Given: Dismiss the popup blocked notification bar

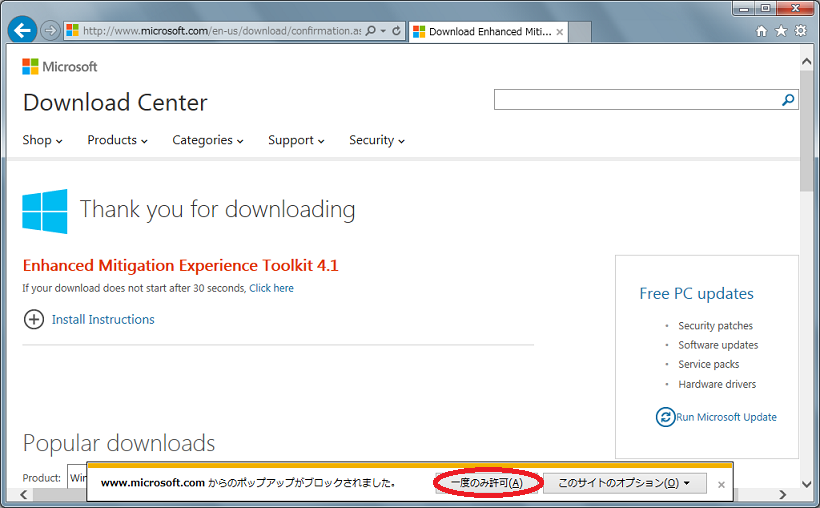Looking at the screenshot, I should pyautogui.click(x=721, y=484).
